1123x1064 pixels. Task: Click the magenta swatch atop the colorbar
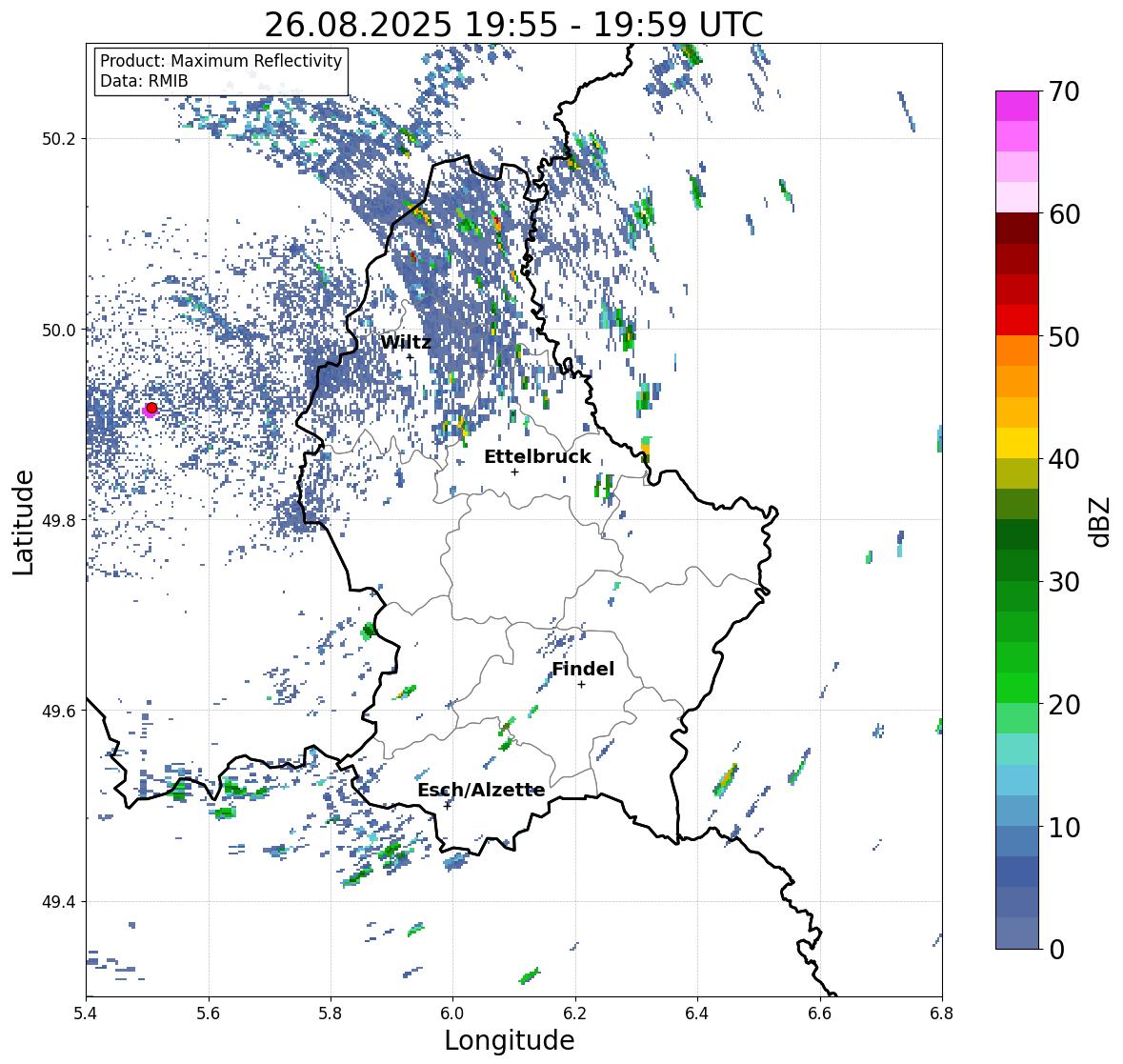coord(1017,106)
